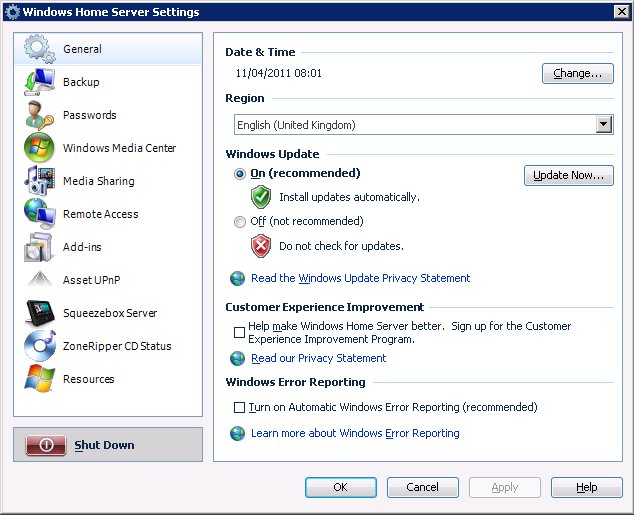Click the Windows Media Center orb icon
634x515 pixels.
click(39, 147)
